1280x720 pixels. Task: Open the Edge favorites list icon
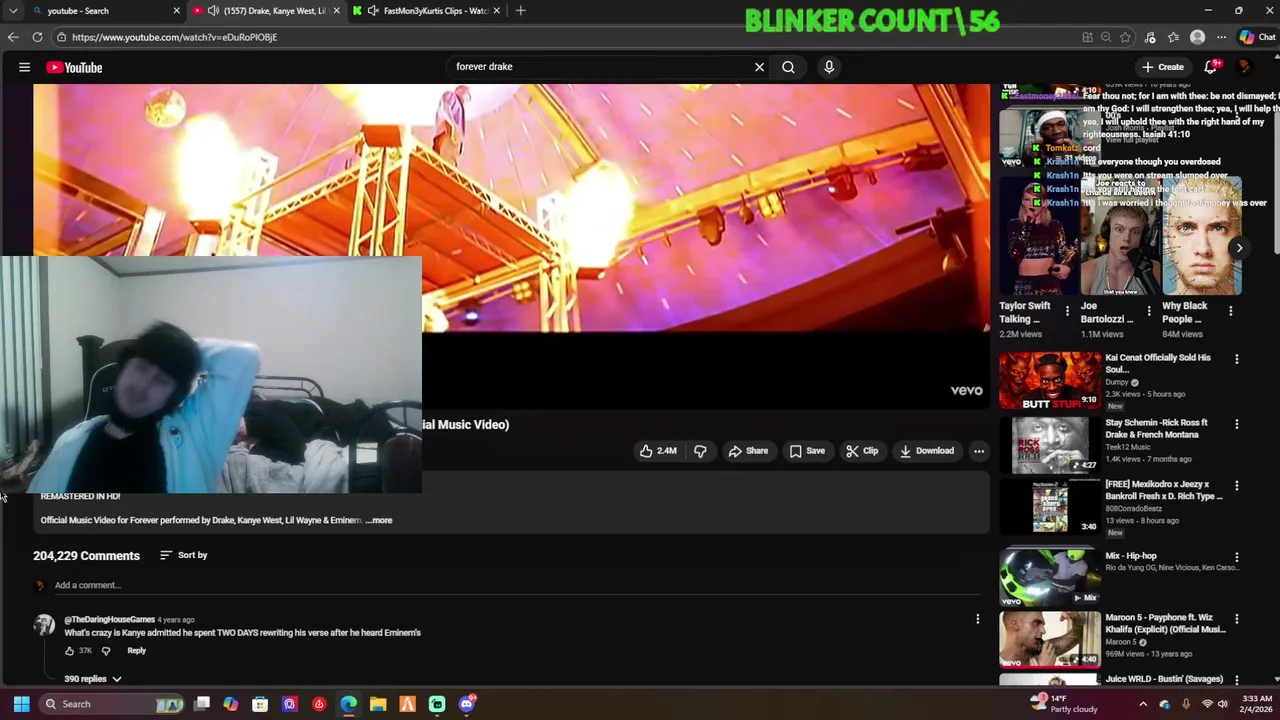coord(1173,37)
